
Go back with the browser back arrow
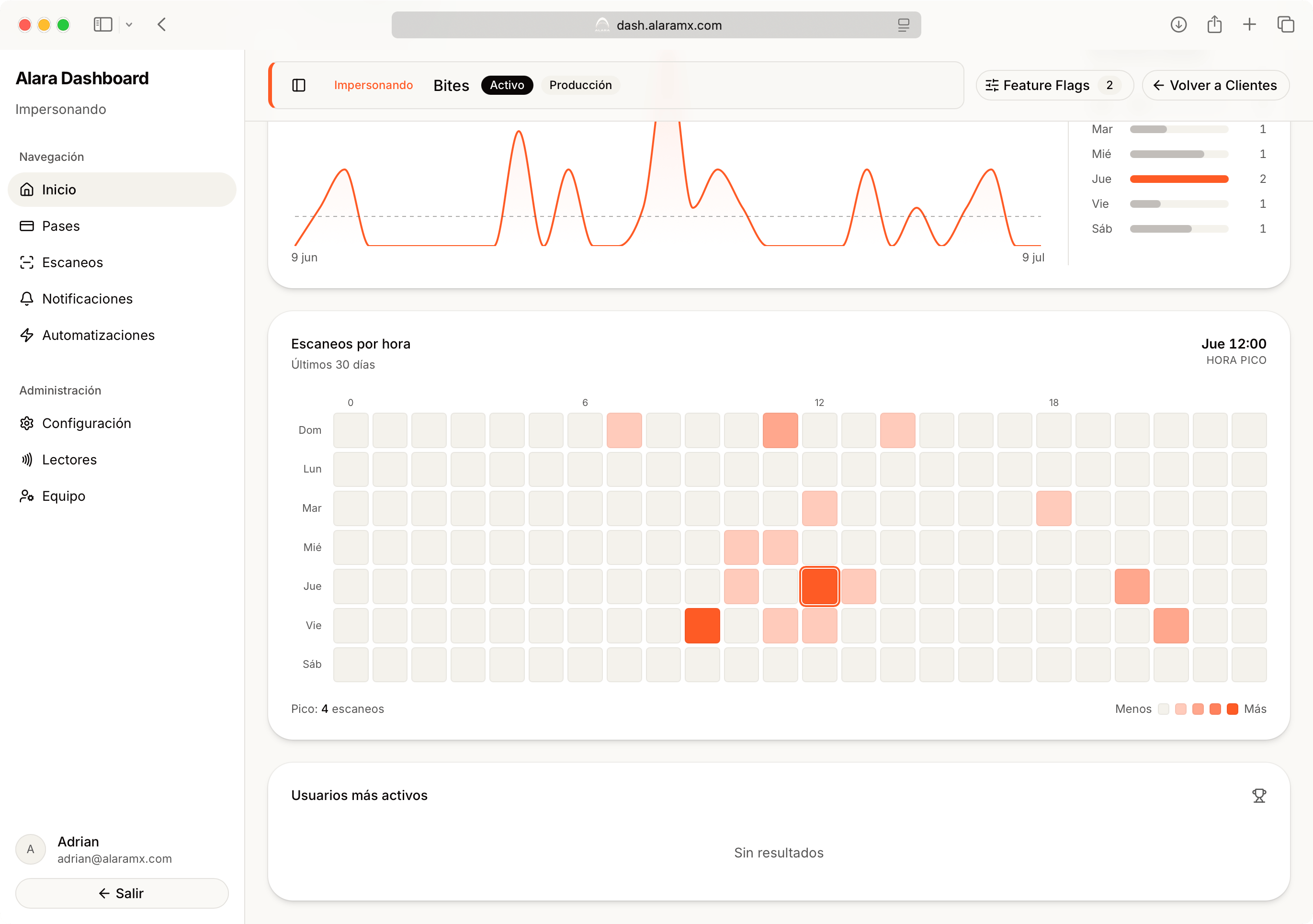(x=162, y=24)
